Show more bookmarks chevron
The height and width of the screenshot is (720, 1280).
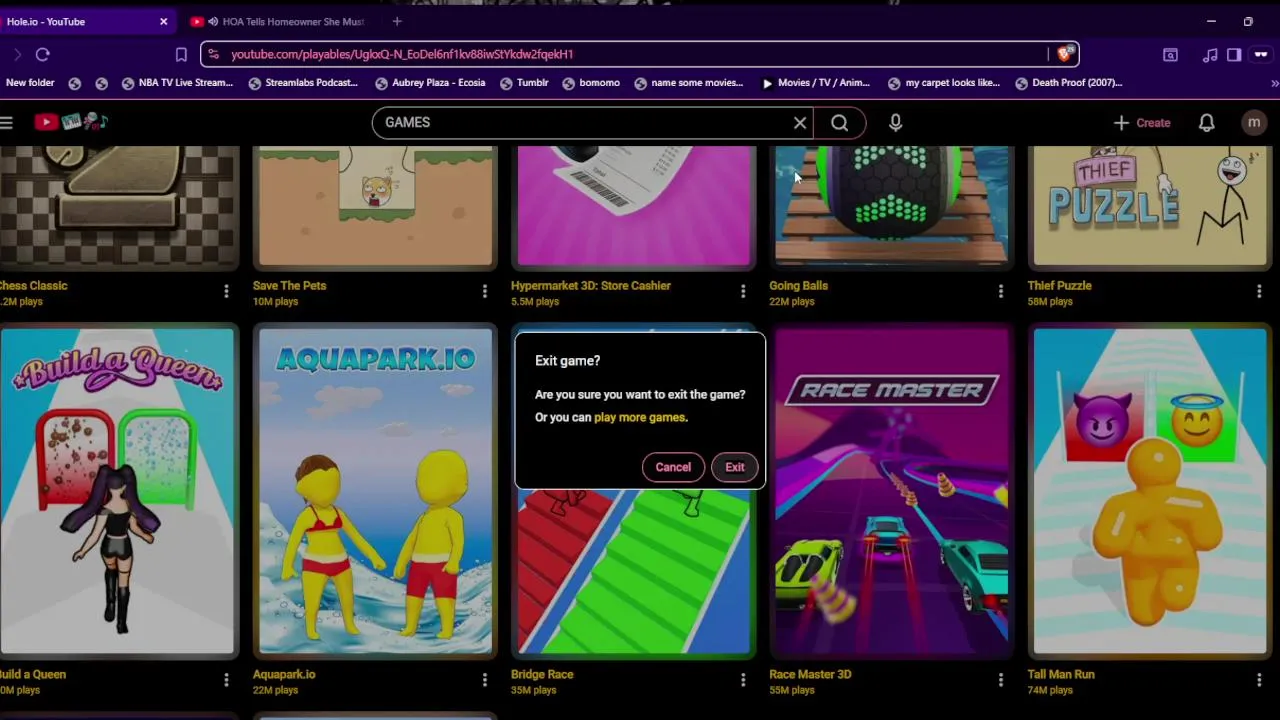point(1274,83)
